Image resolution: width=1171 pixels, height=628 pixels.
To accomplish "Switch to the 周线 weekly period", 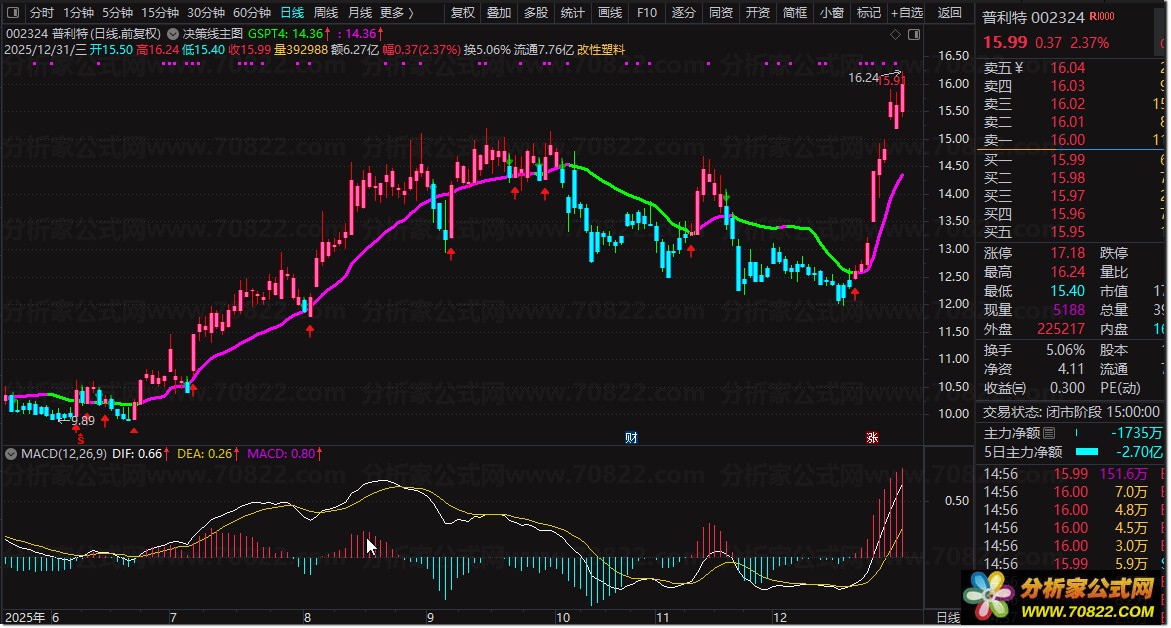I will tap(326, 13).
